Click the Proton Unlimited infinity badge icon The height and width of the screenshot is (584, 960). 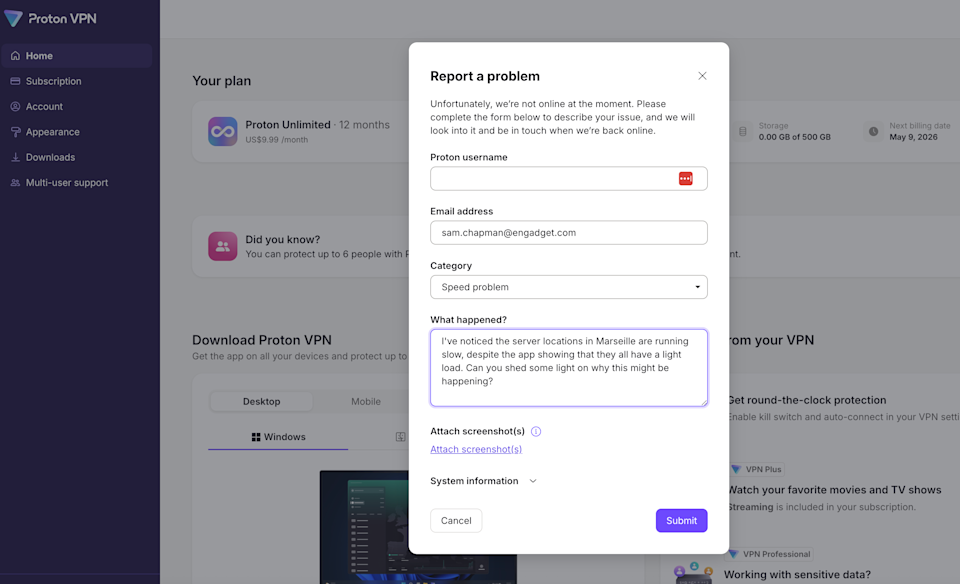(x=222, y=131)
